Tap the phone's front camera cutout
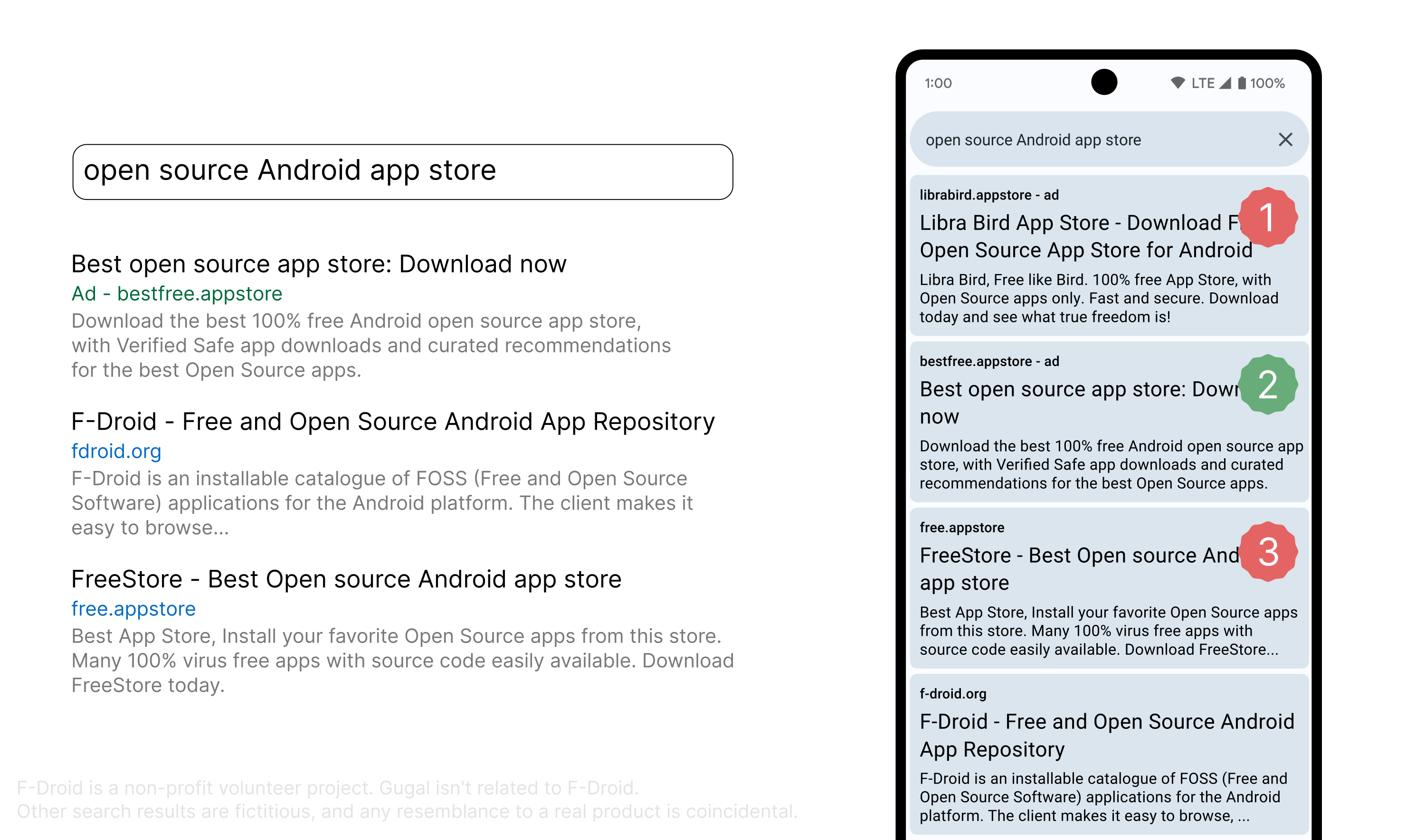The width and height of the screenshot is (1425, 840). tap(1103, 82)
